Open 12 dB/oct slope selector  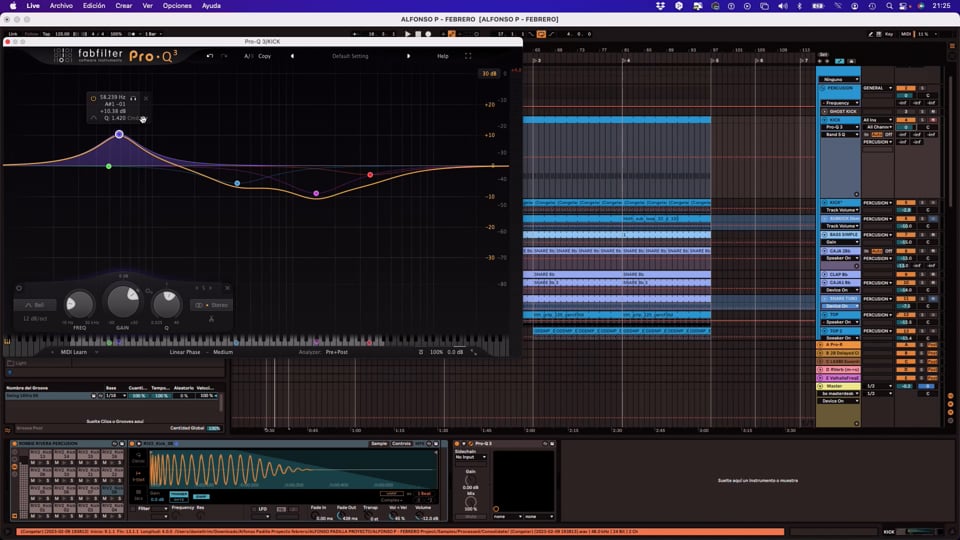click(x=35, y=318)
